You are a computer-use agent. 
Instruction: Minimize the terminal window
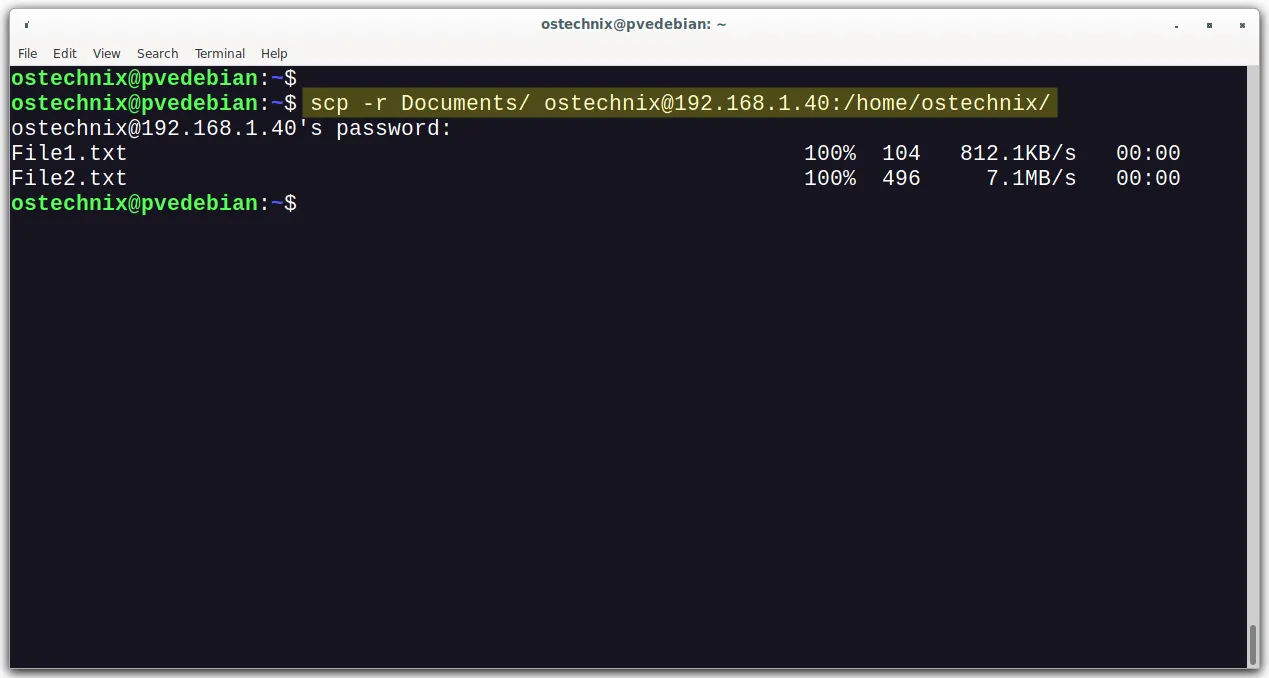coord(1176,25)
